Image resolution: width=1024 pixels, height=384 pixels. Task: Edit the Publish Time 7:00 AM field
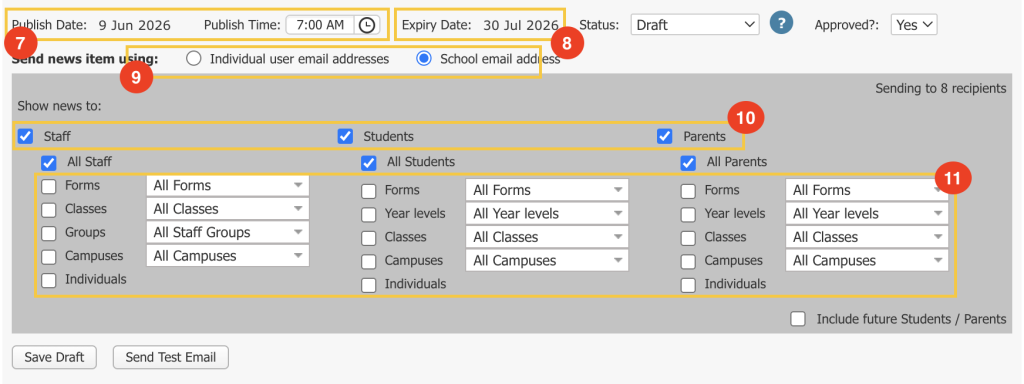[320, 25]
